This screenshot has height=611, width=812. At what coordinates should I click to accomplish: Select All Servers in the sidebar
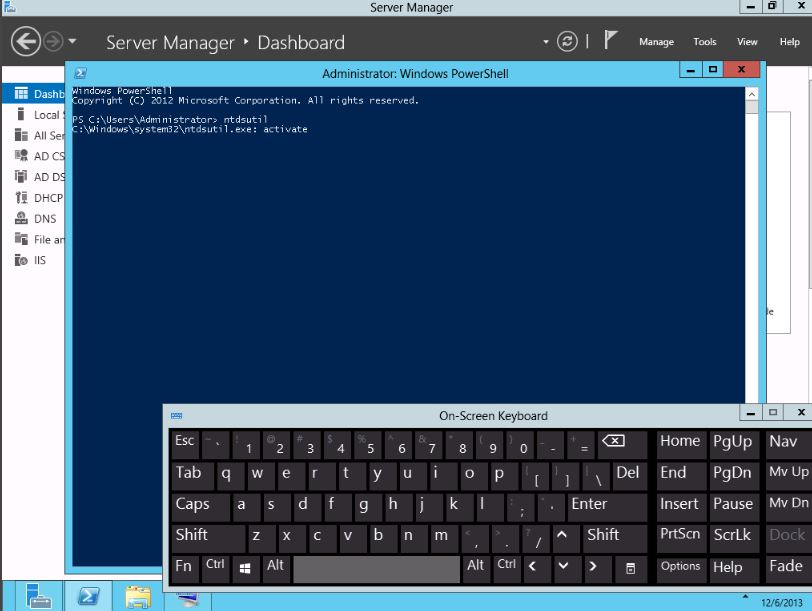click(x=34, y=135)
